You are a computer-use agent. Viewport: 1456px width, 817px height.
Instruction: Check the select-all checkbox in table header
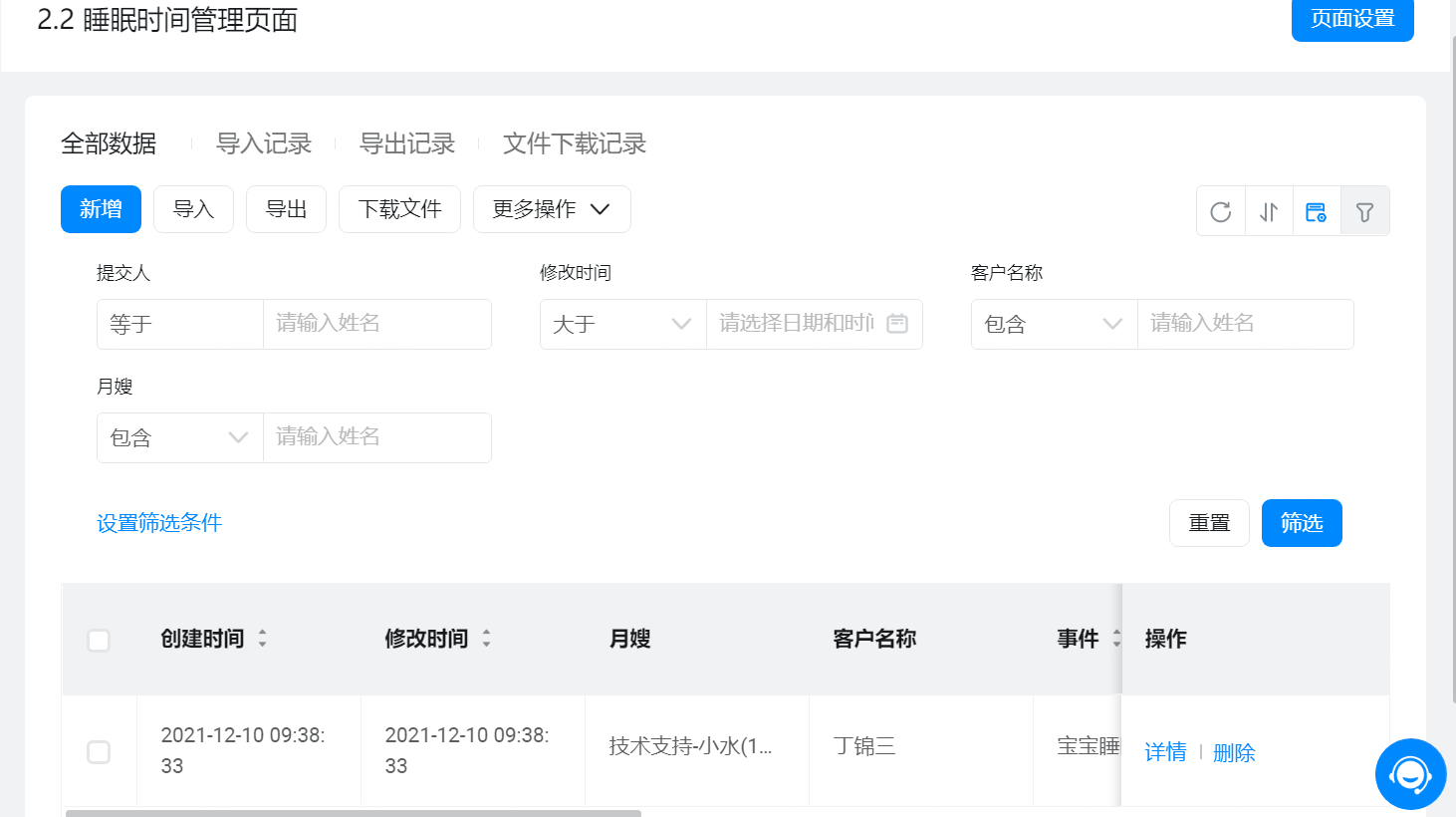(99, 640)
